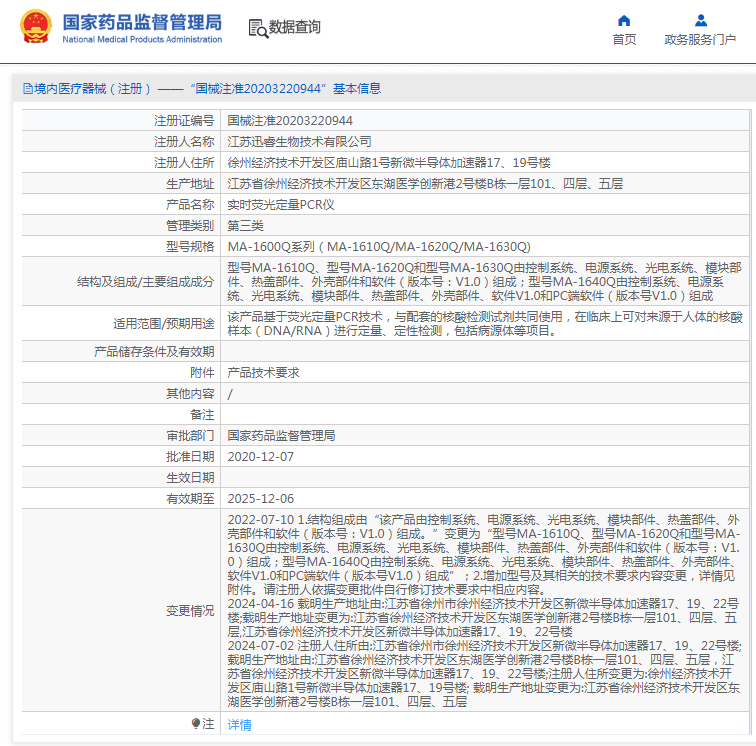
Task: Click the 注册人住所 address value
Action: (x=389, y=163)
